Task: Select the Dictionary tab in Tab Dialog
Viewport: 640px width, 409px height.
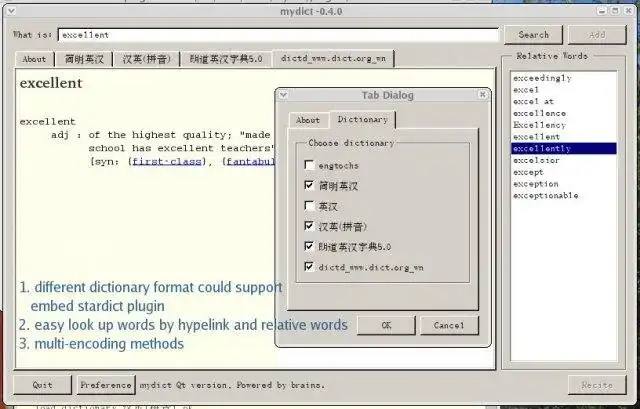Action: point(362,119)
